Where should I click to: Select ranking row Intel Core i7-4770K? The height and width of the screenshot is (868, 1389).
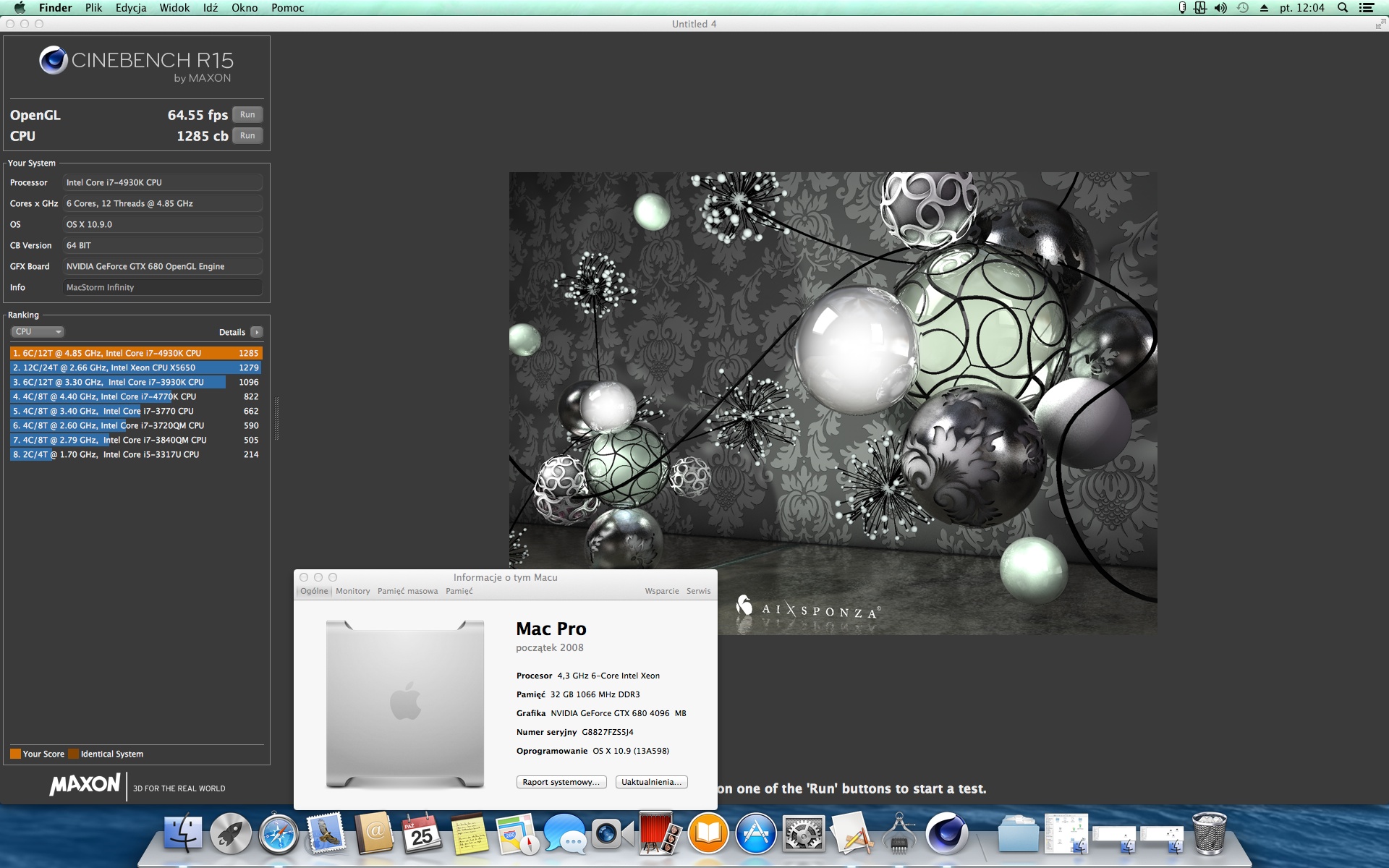(x=136, y=396)
